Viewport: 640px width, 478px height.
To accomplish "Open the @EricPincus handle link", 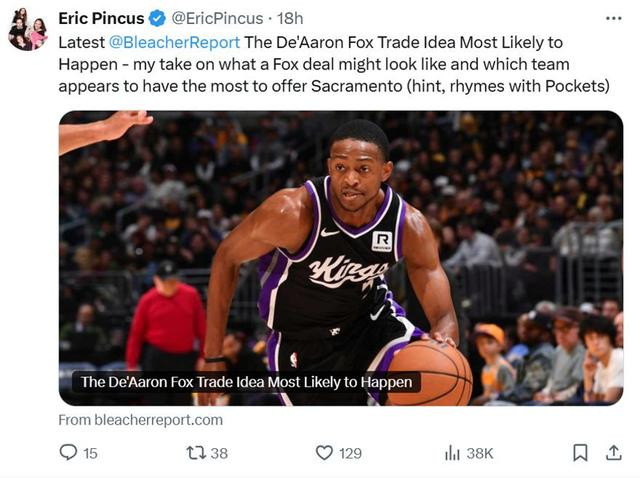I will (217, 18).
